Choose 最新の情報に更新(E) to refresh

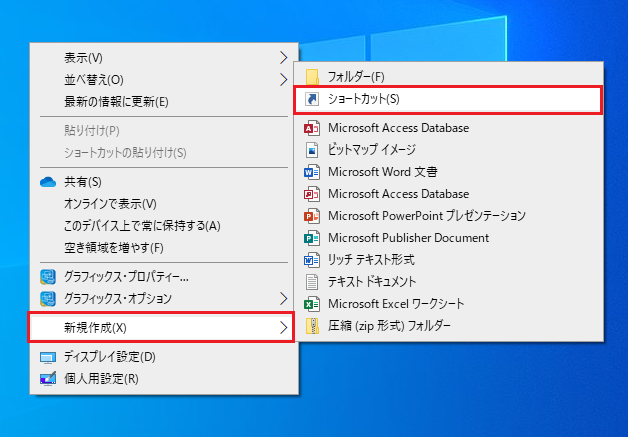click(116, 101)
